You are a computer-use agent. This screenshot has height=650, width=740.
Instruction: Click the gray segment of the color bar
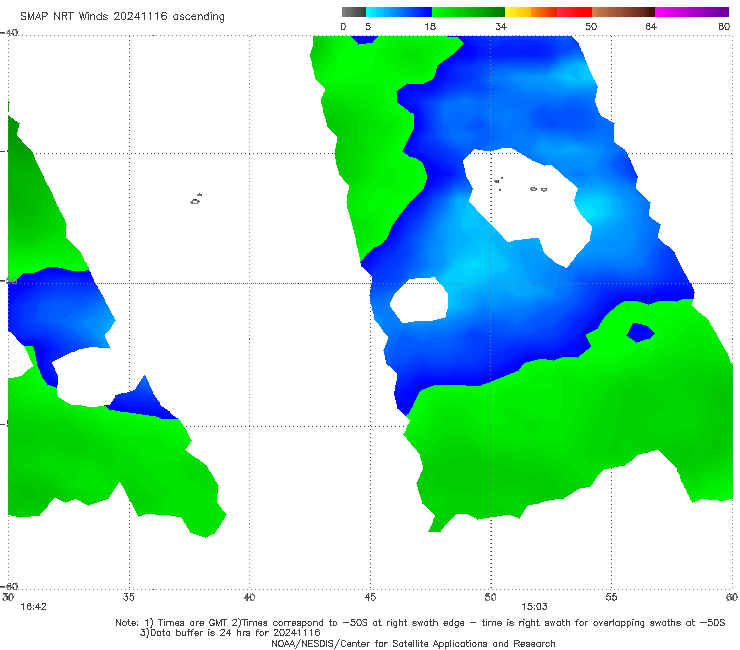(x=354, y=12)
